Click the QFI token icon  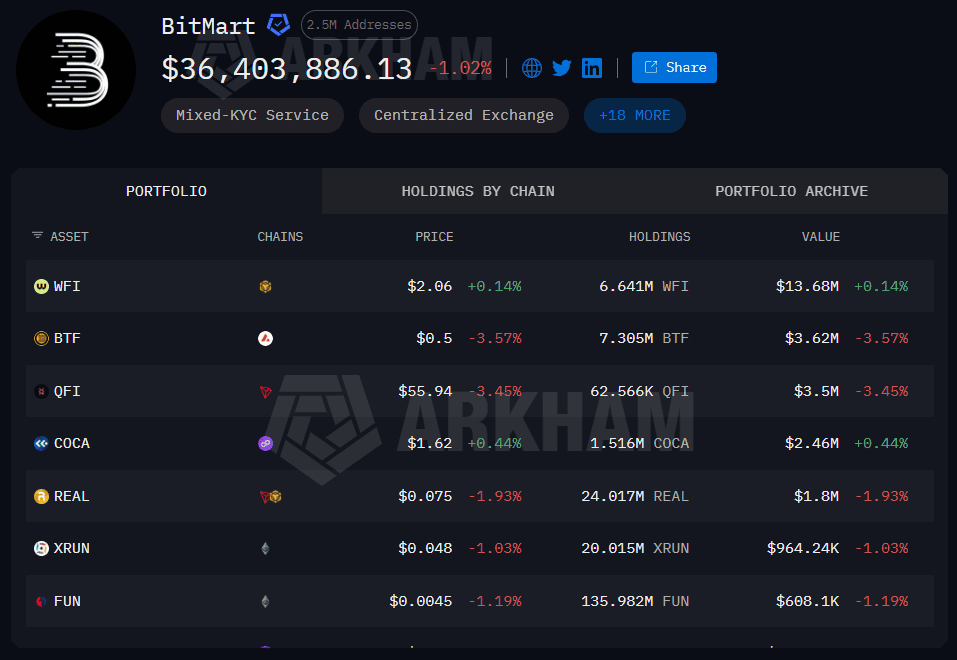(x=41, y=391)
